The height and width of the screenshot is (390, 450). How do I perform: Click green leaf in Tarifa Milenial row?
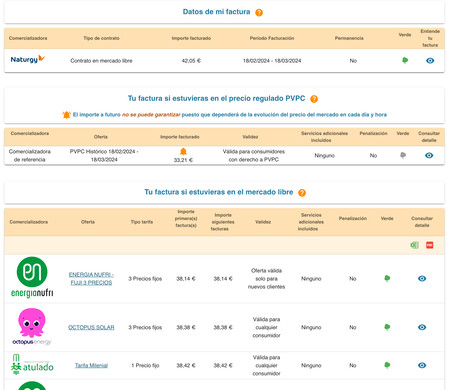click(x=387, y=365)
